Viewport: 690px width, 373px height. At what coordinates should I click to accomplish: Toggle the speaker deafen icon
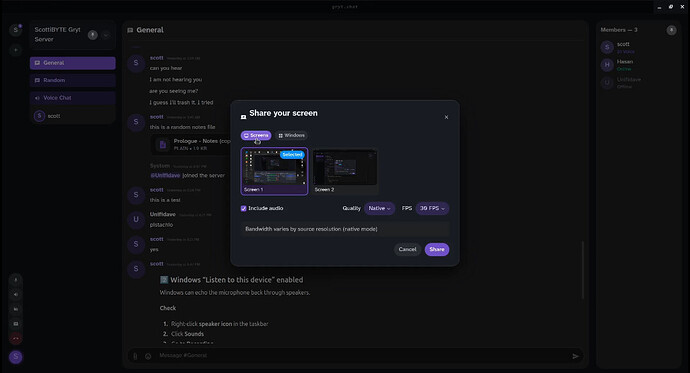point(16,295)
